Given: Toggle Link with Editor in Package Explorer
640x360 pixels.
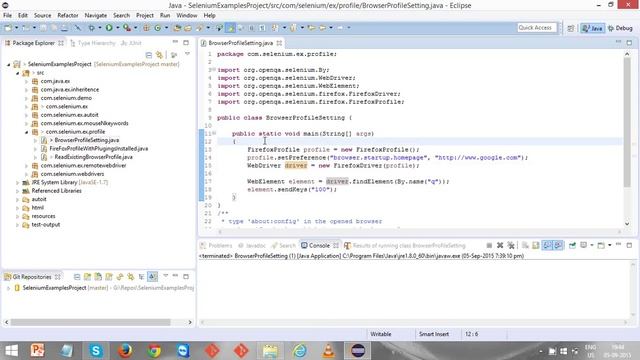Looking at the screenshot, I should point(159,55).
